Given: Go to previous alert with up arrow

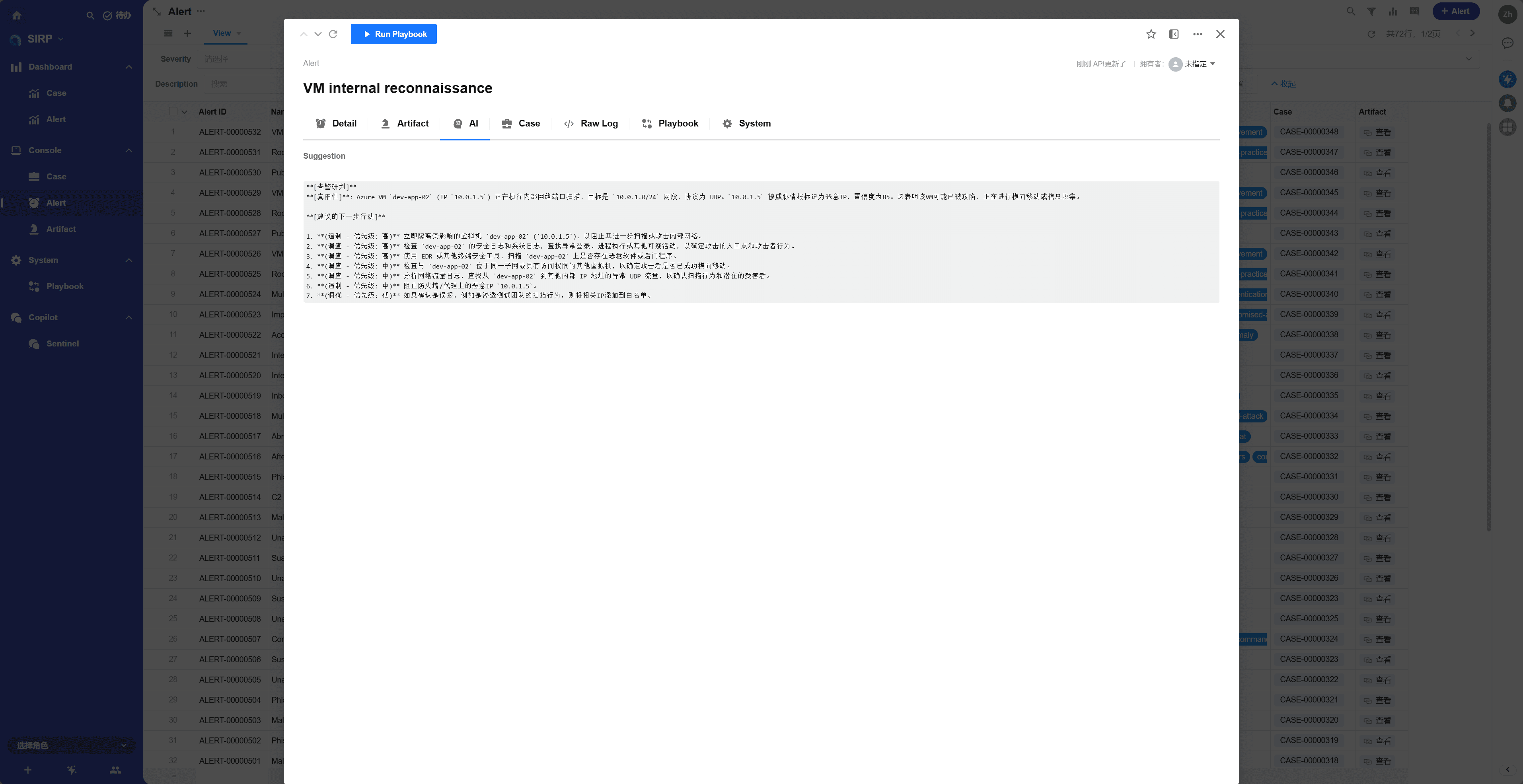Looking at the screenshot, I should pos(303,34).
